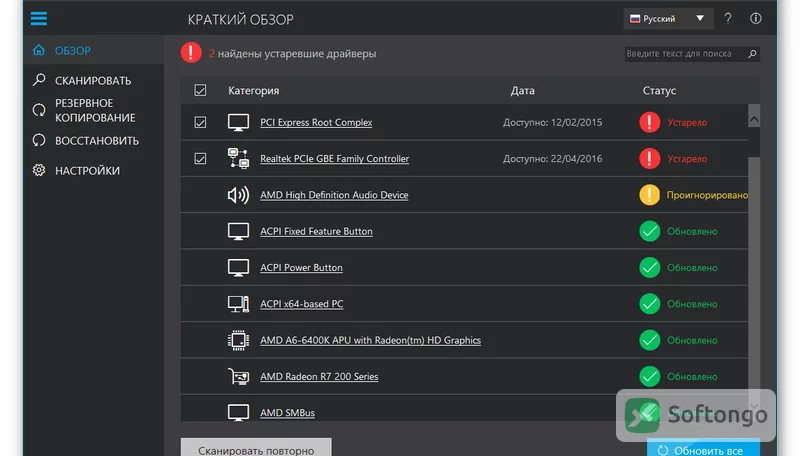Click the monitor icon of ACPI Power Button
The image size is (800, 456).
(238, 267)
